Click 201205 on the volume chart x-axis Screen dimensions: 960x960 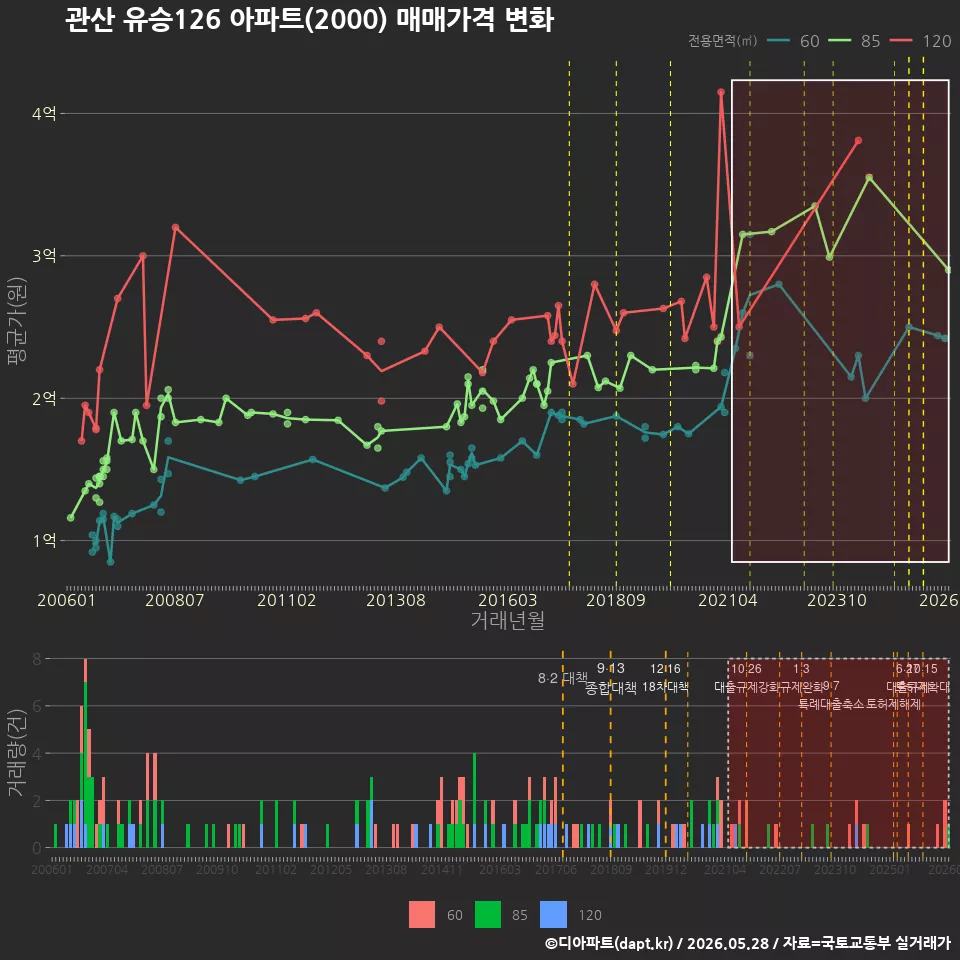[331, 869]
